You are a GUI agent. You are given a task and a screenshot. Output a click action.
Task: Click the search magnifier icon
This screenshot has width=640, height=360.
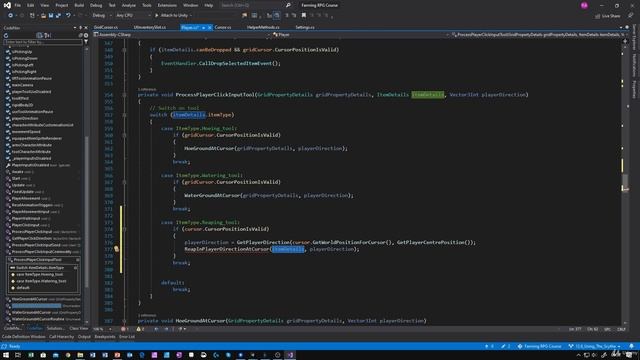coord(288,5)
